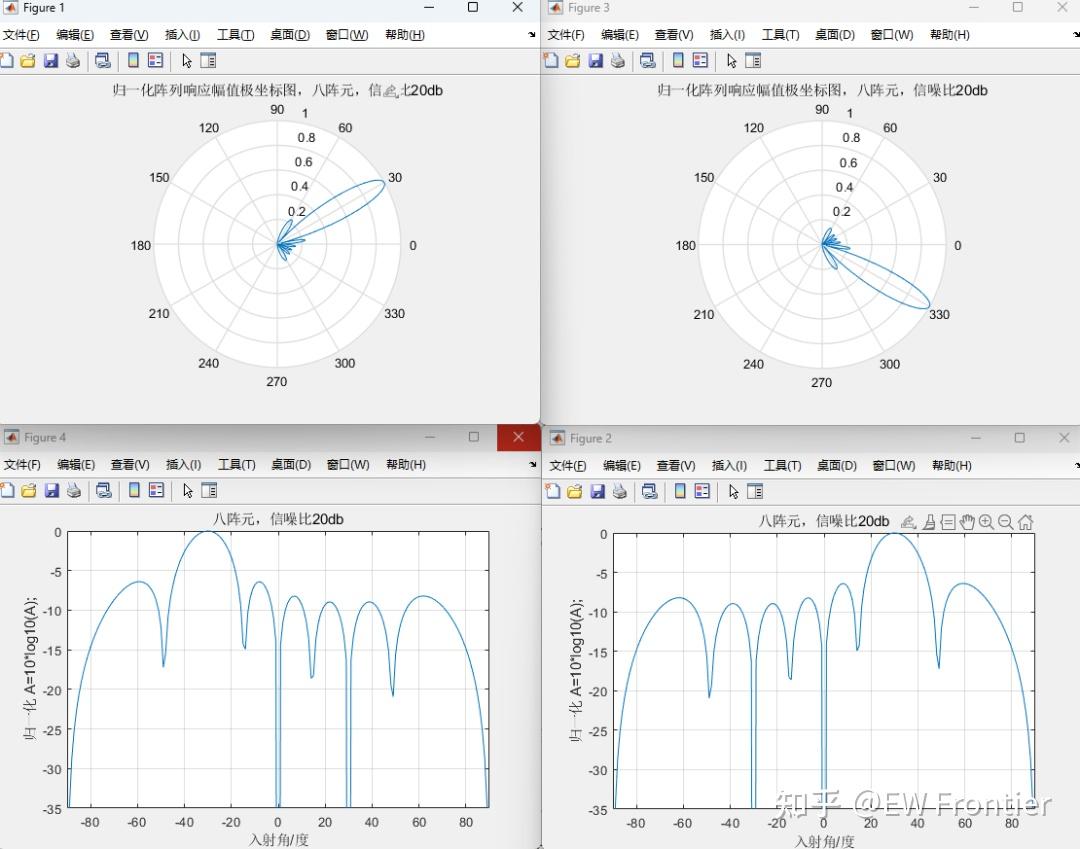This screenshot has width=1080, height=849.
Task: Click 330 degree tick label in Figure 3
Action: (x=939, y=315)
